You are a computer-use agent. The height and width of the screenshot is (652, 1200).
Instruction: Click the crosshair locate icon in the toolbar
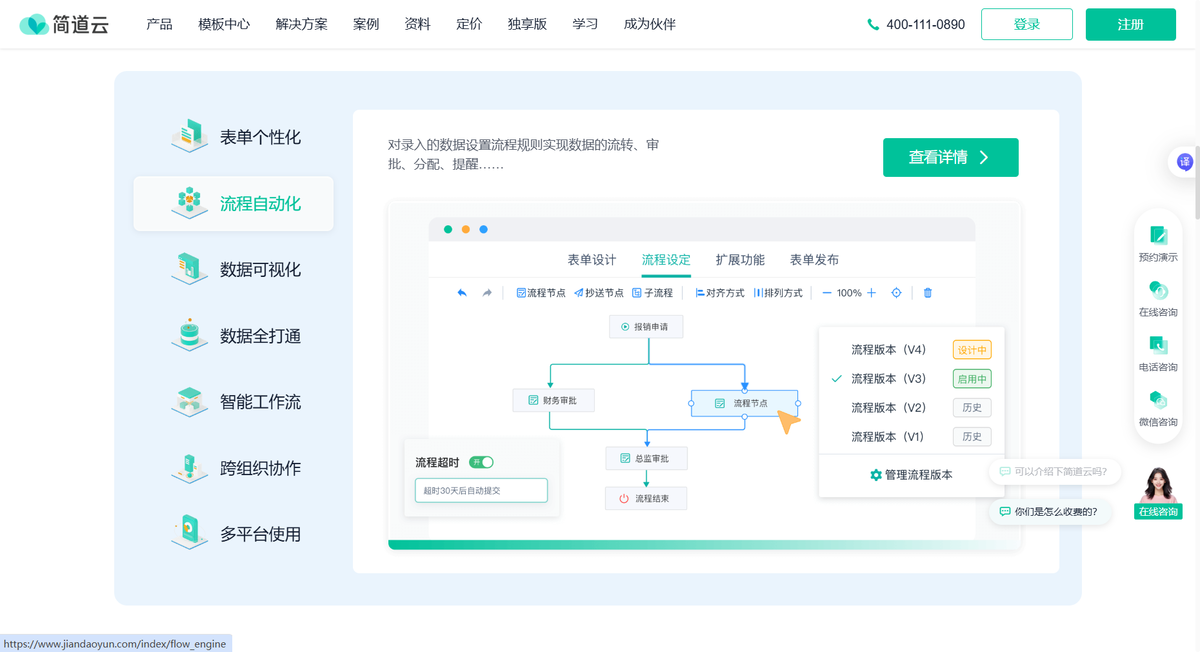895,293
